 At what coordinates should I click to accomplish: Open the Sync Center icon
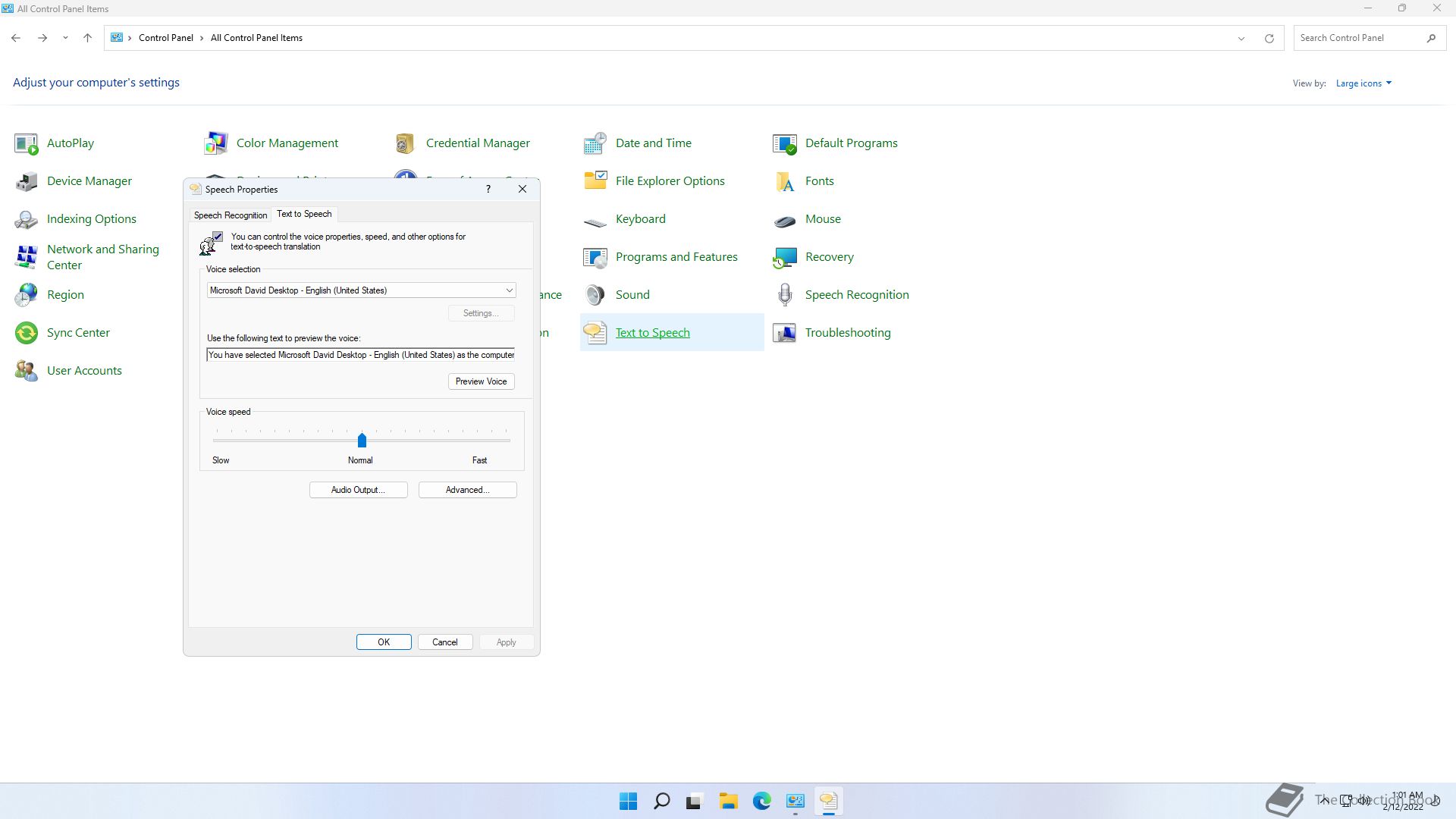click(x=27, y=333)
